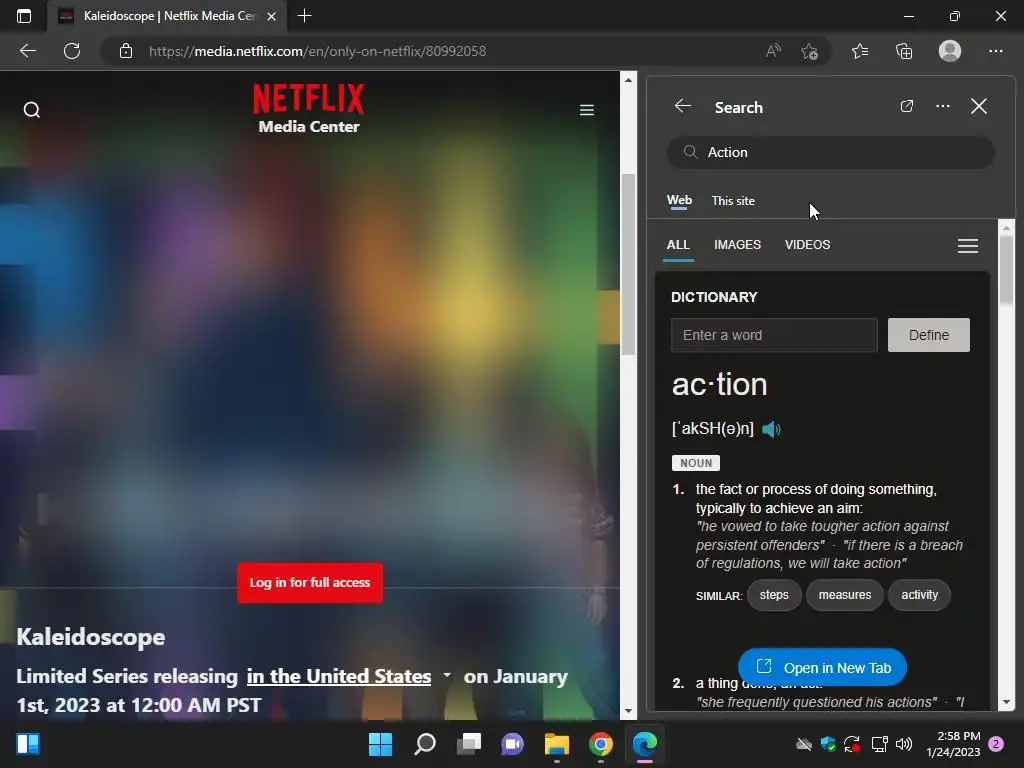Viewport: 1024px width, 768px height.
Task: Click in the United States link
Action: click(x=339, y=677)
